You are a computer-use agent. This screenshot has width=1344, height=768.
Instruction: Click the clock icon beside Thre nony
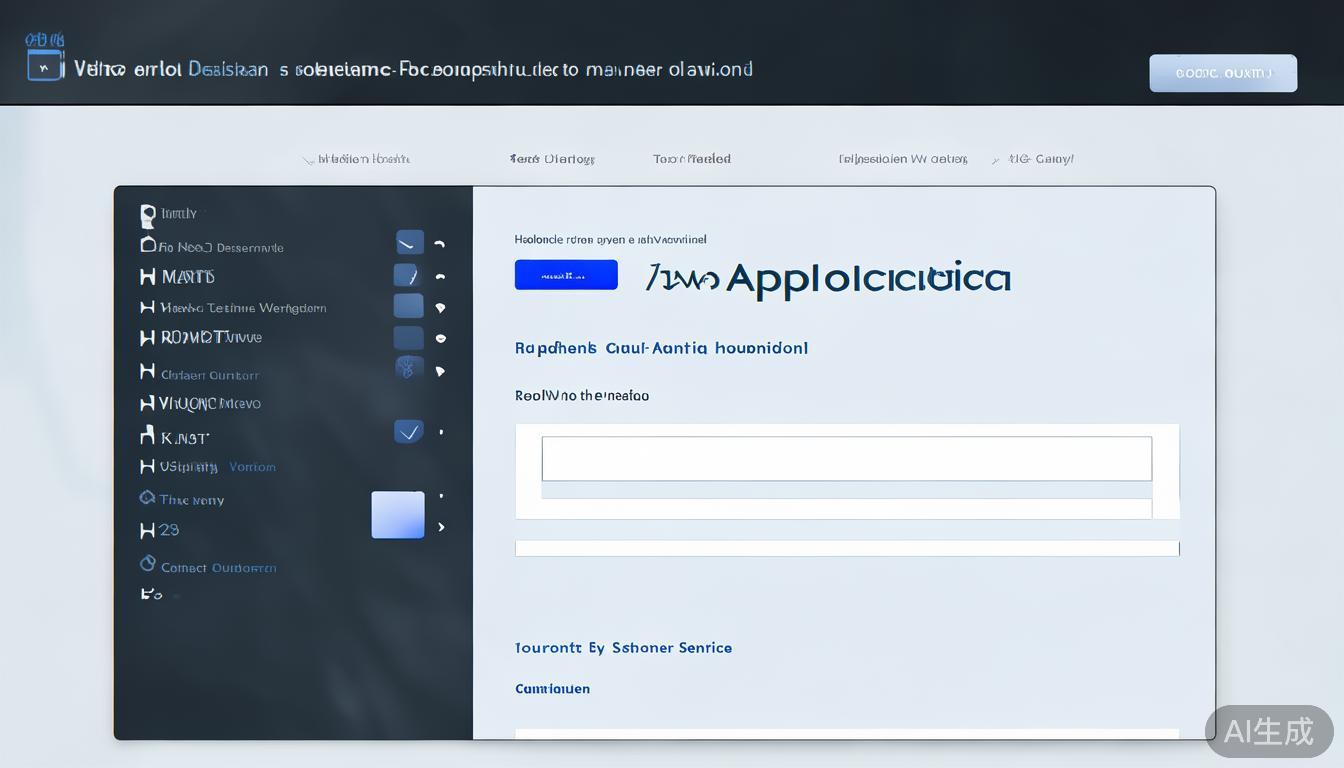pyautogui.click(x=147, y=498)
